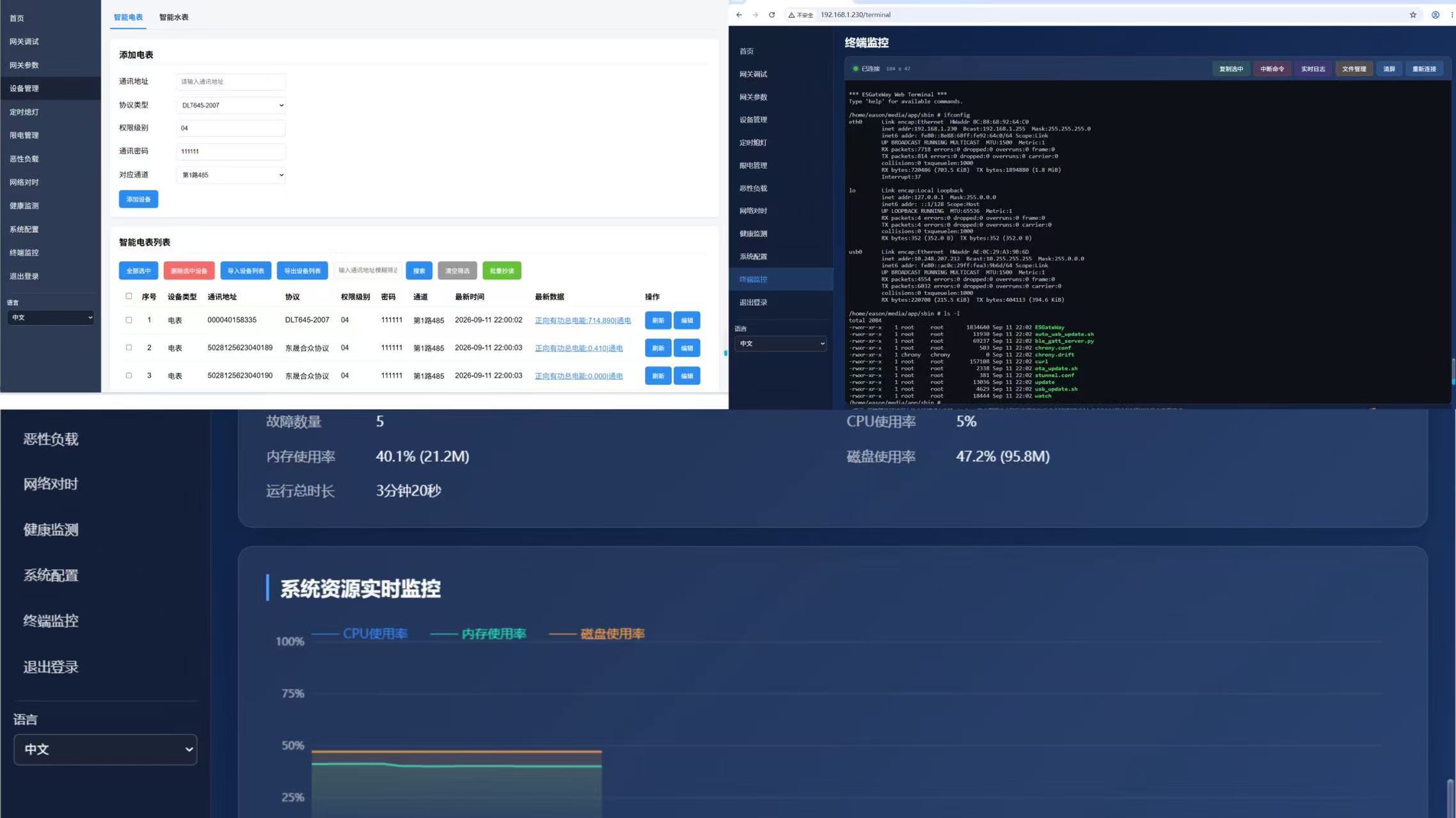The image size is (1456, 818).
Task: Click the green 批量抄读 button
Action: [x=502, y=271]
